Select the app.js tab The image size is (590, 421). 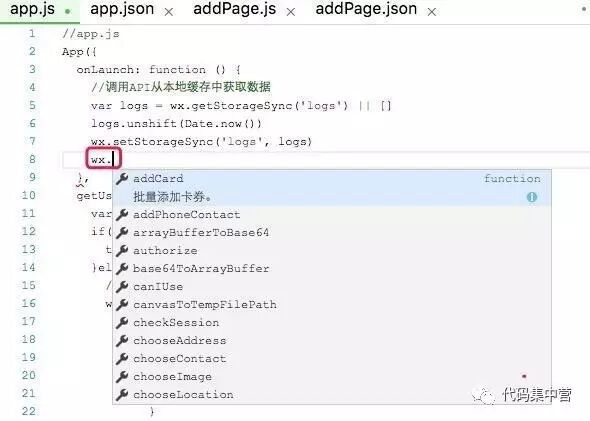click(x=32, y=9)
